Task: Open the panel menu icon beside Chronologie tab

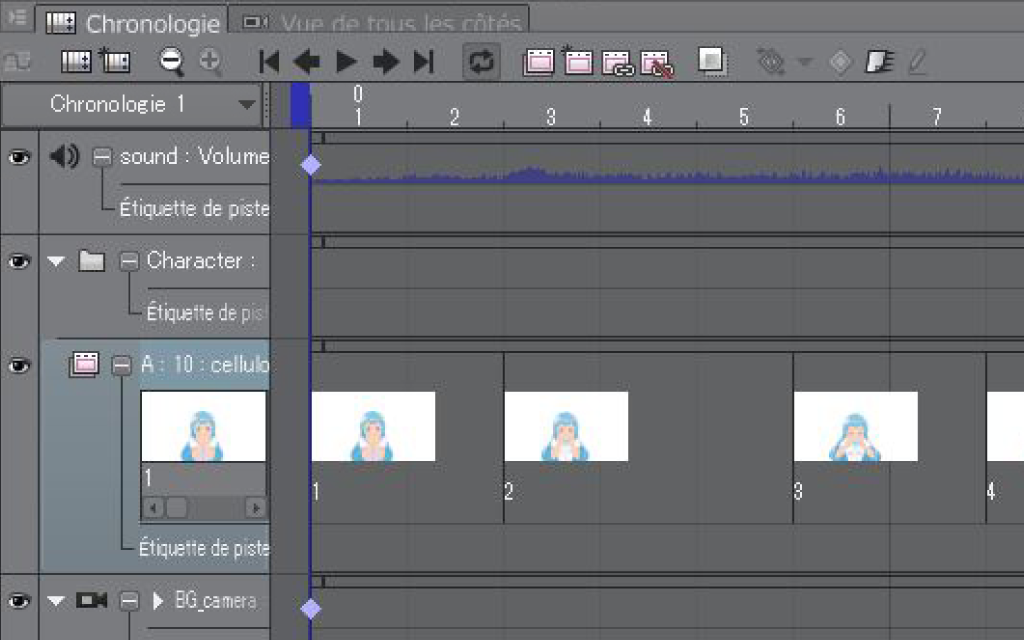Action: [16, 16]
